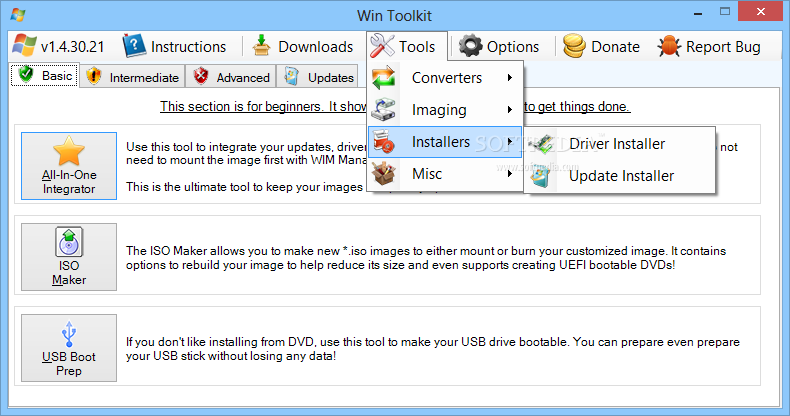The image size is (790, 416).
Task: Select Installers menu entry
Action: tap(445, 142)
